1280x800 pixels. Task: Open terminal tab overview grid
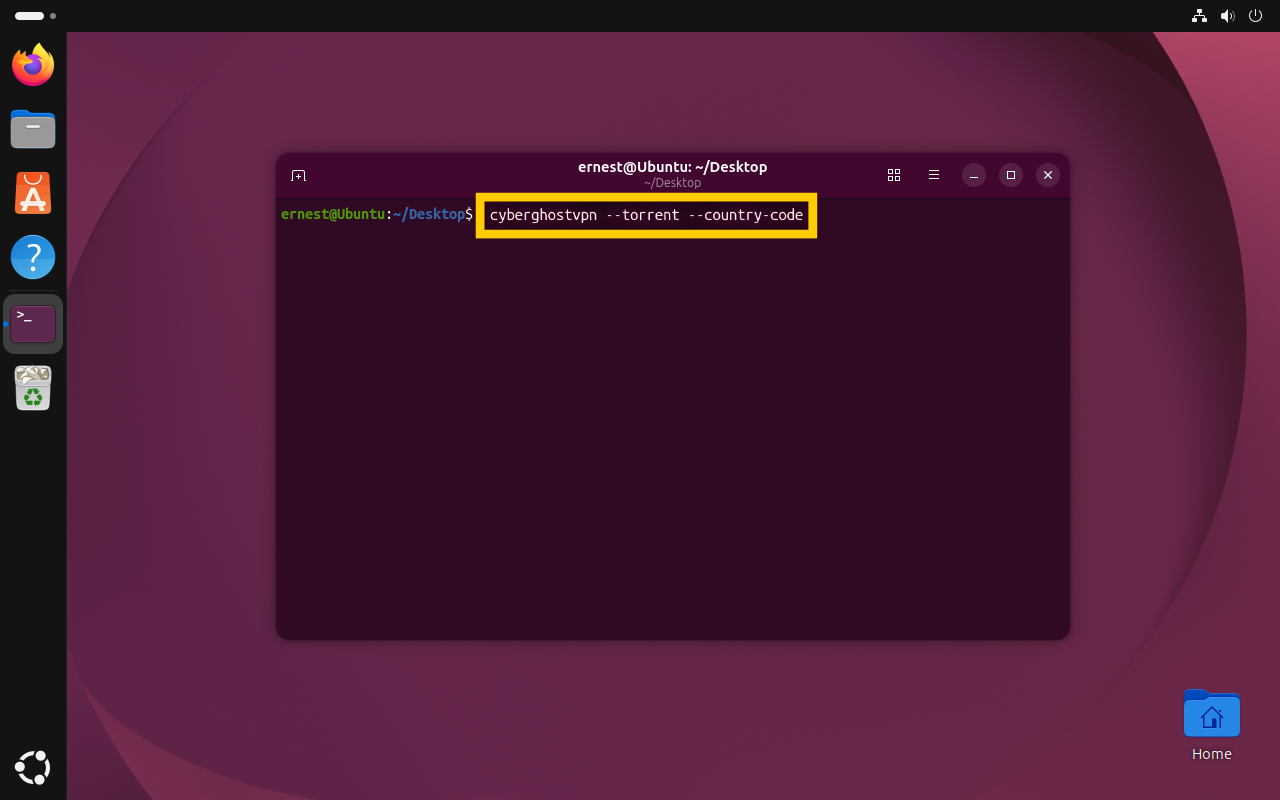pos(894,175)
